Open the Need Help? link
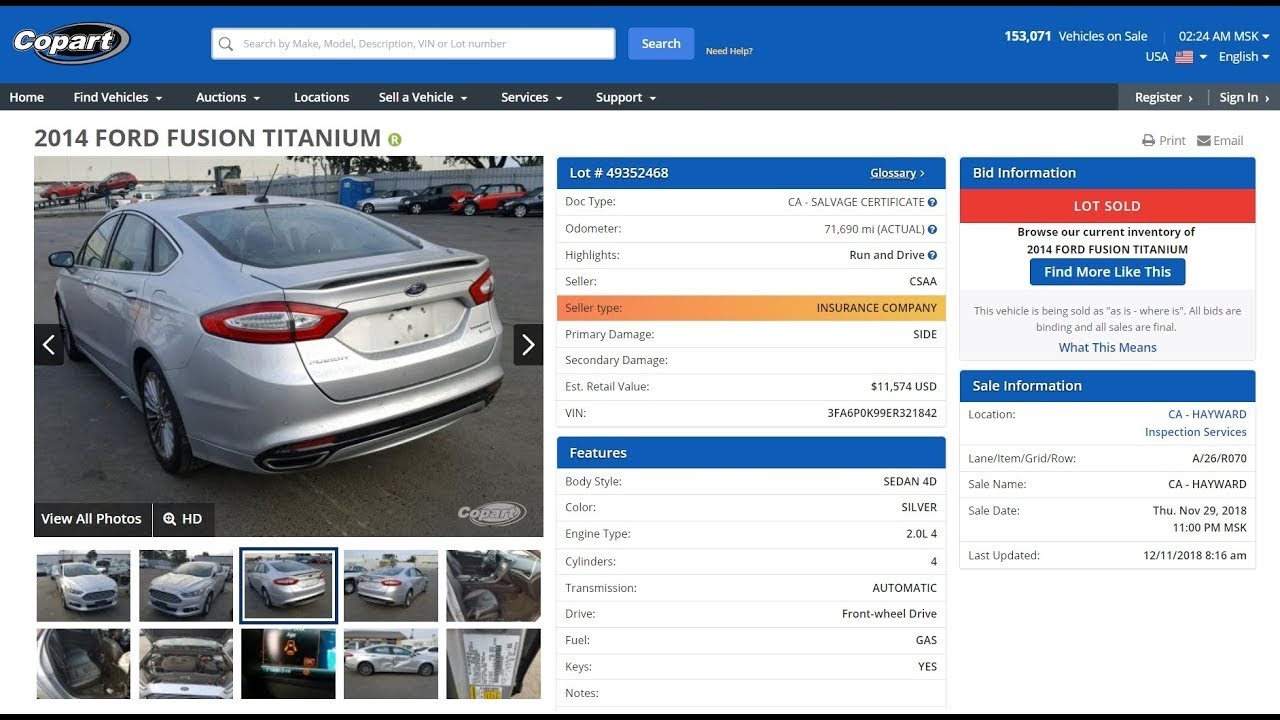Viewport: 1280px width, 720px height. tap(729, 51)
